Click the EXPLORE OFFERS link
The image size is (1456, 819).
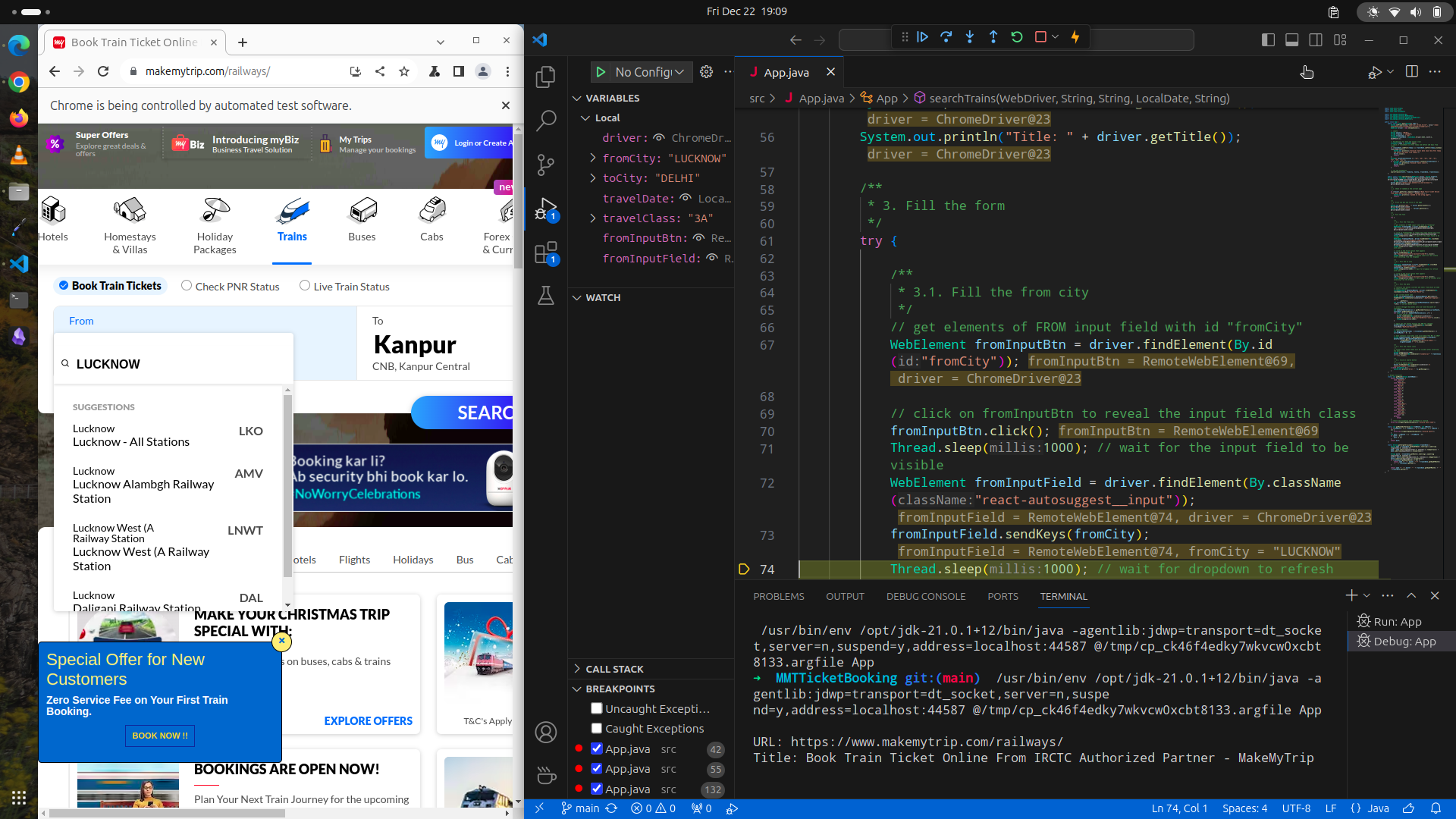(368, 721)
